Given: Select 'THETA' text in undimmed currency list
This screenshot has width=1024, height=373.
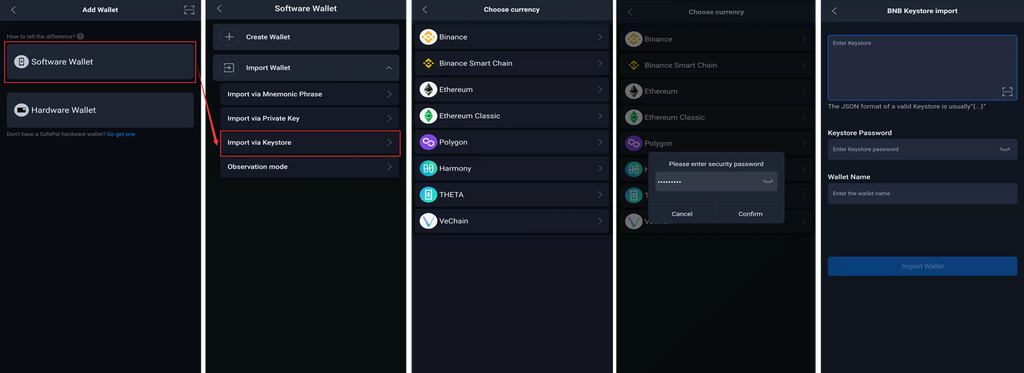Looking at the screenshot, I should (x=451, y=195).
